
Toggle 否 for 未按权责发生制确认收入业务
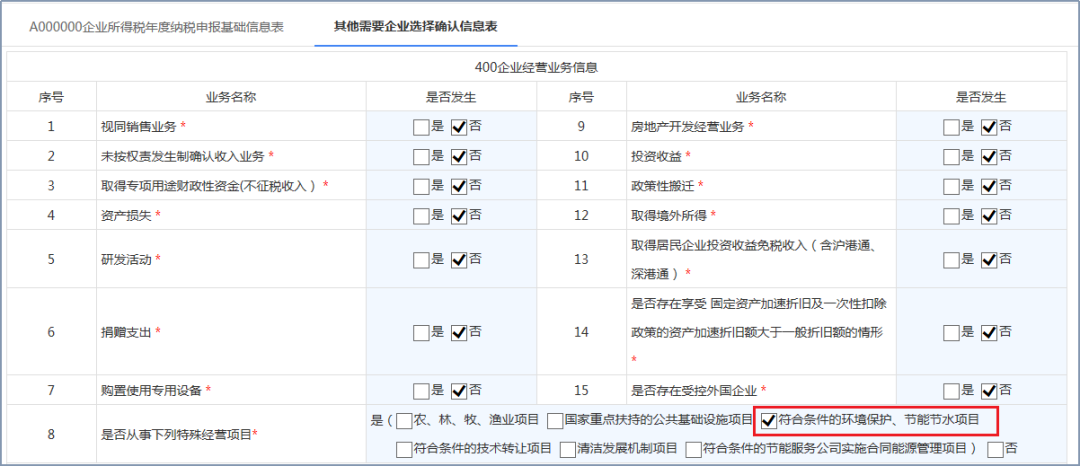(x=459, y=157)
